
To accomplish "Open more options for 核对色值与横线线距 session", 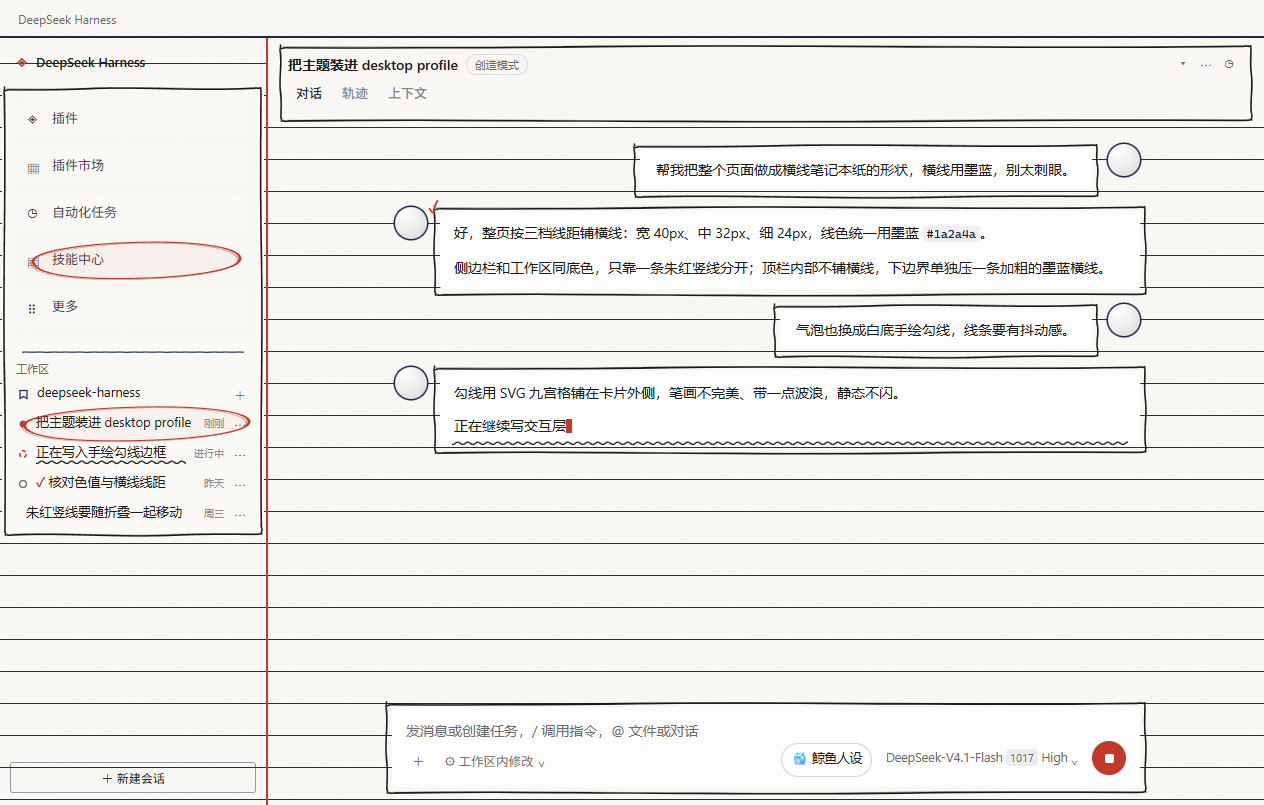I will click(239, 484).
